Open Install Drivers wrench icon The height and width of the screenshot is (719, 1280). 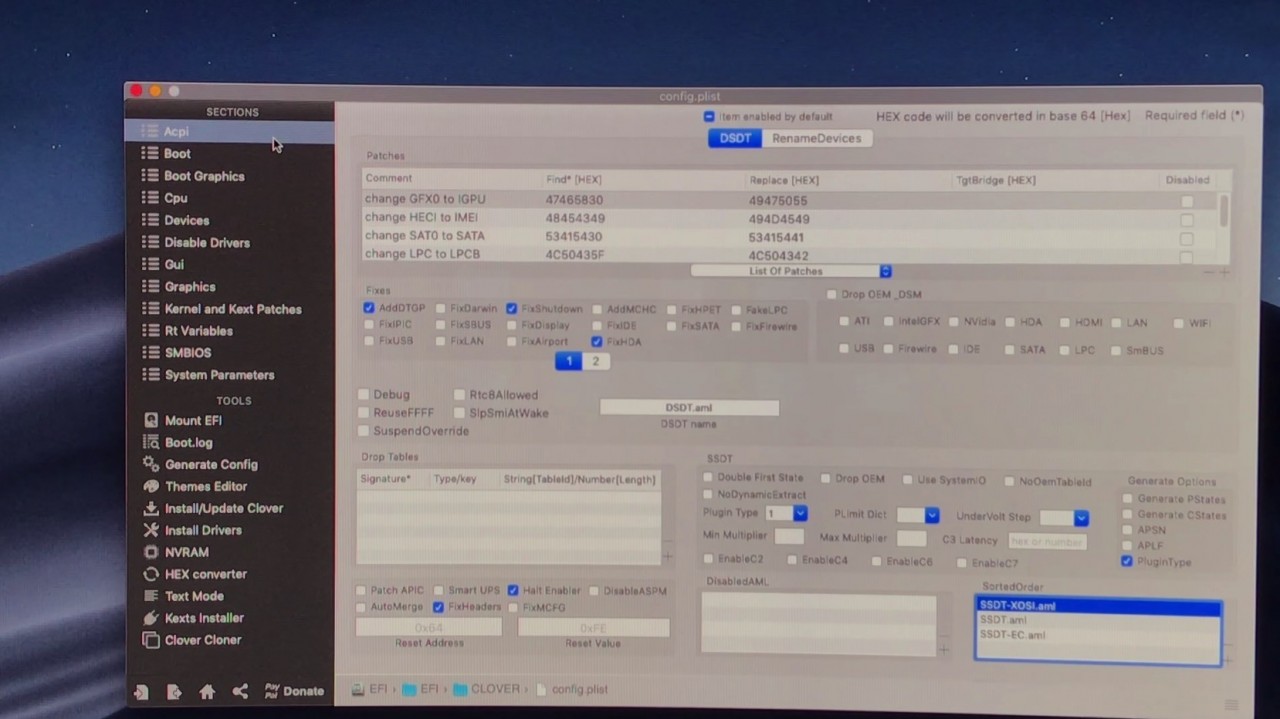[x=151, y=530]
